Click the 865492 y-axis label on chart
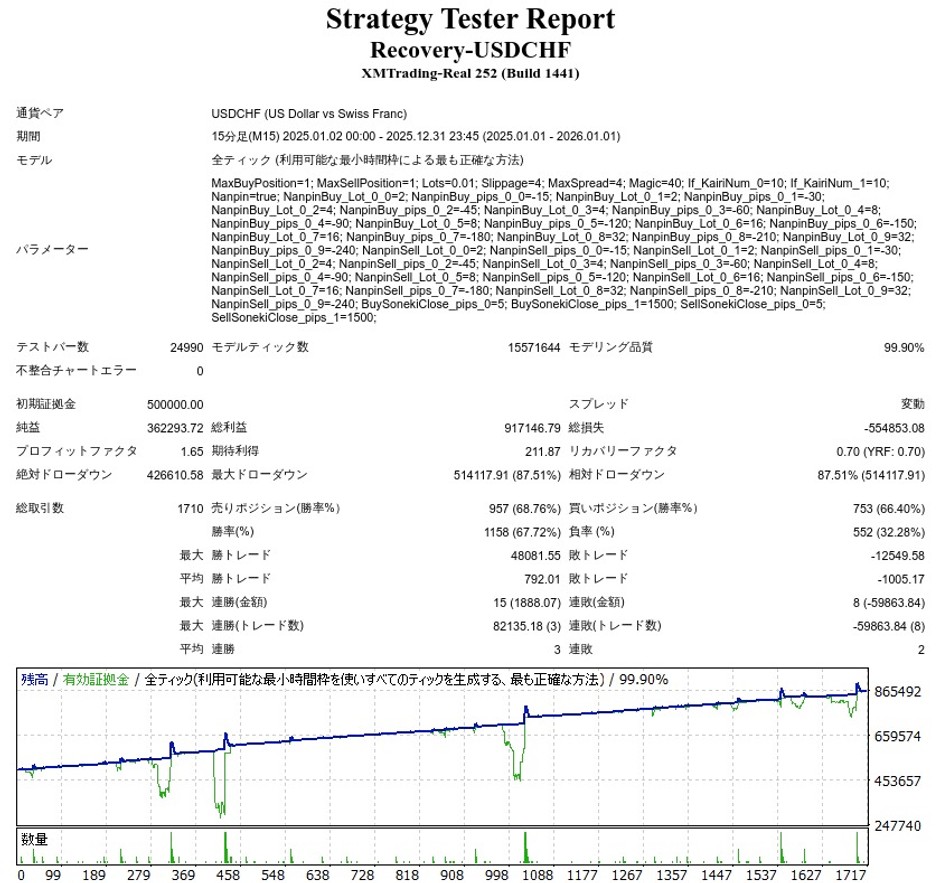This screenshot has width=940, height=883. coord(896,692)
